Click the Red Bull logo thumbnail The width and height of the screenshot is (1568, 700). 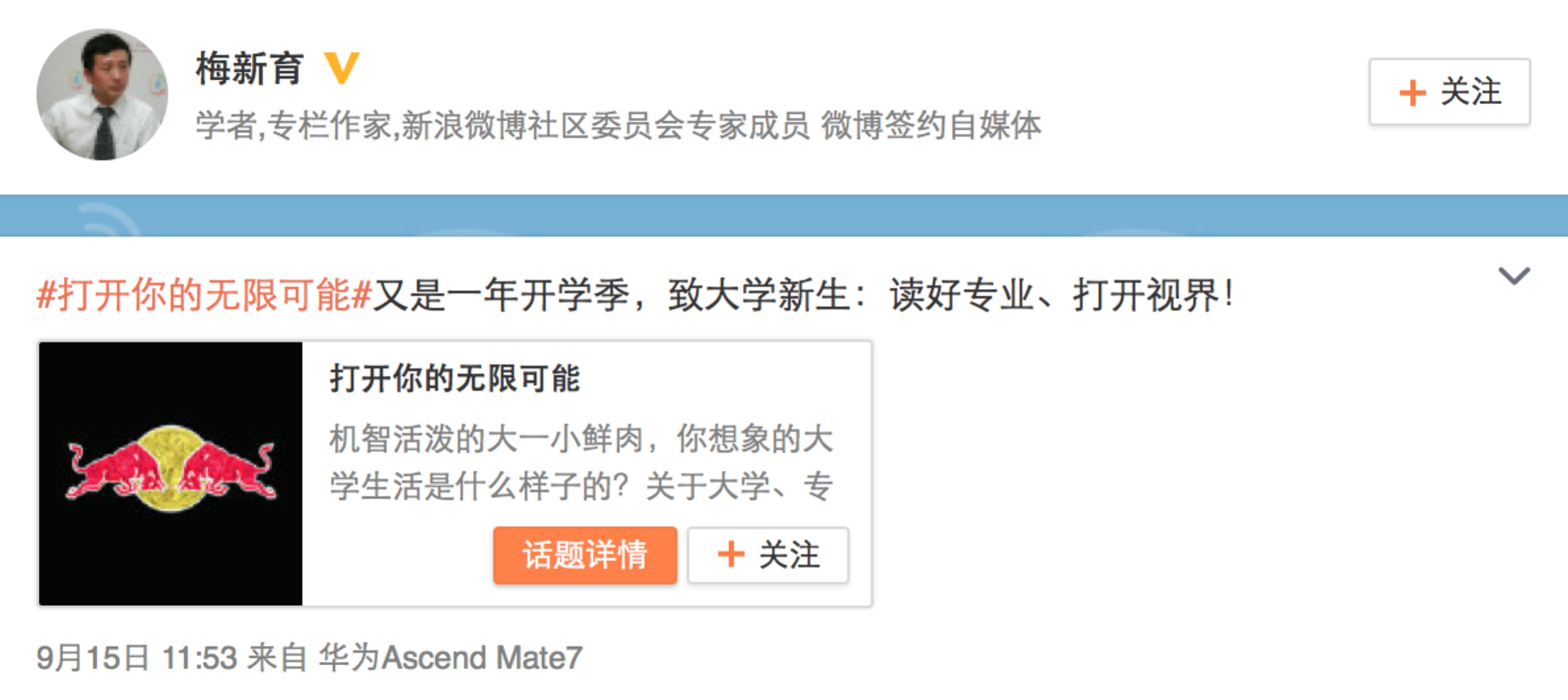(170, 473)
